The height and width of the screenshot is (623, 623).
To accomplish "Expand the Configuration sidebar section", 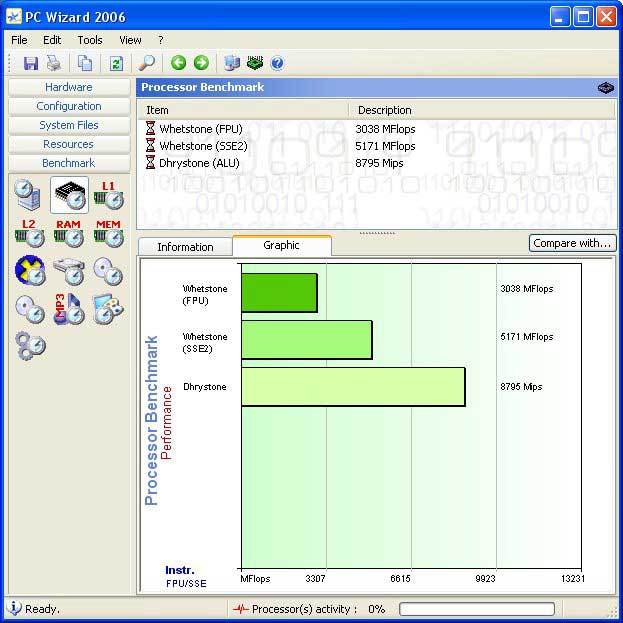I will (68, 106).
